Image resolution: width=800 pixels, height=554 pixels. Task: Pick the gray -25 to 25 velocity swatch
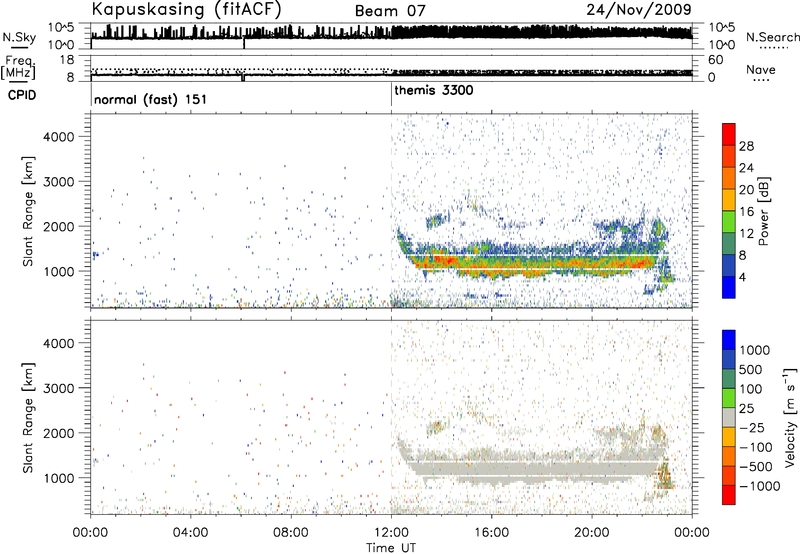[729, 417]
